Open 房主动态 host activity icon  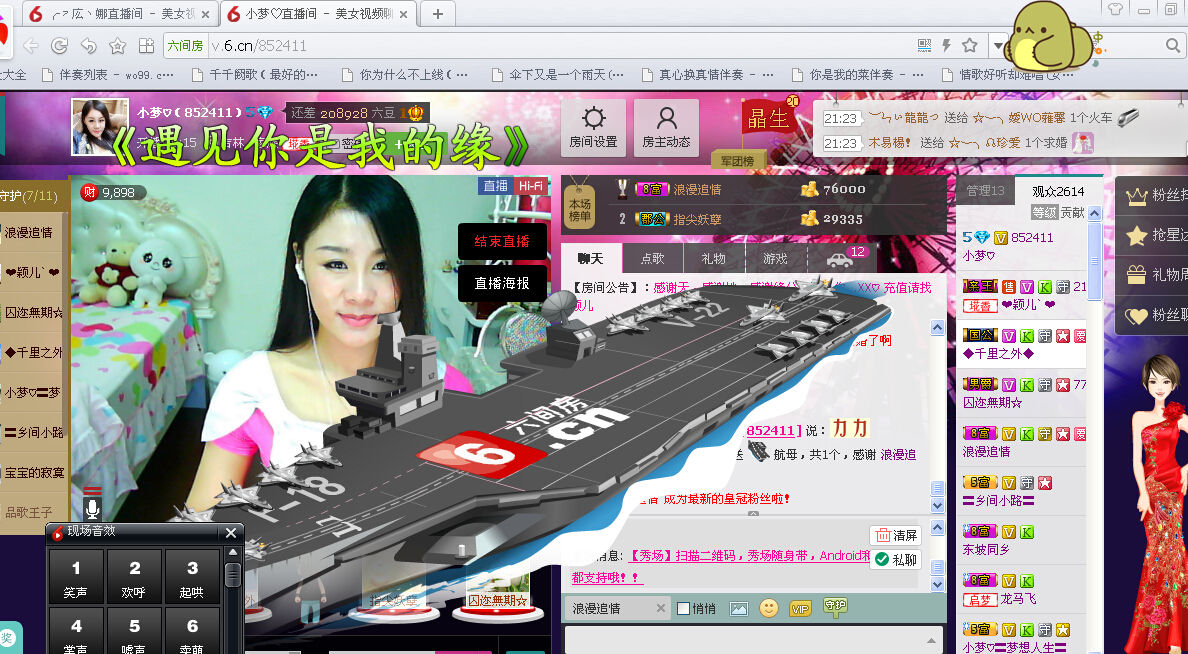pos(666,127)
